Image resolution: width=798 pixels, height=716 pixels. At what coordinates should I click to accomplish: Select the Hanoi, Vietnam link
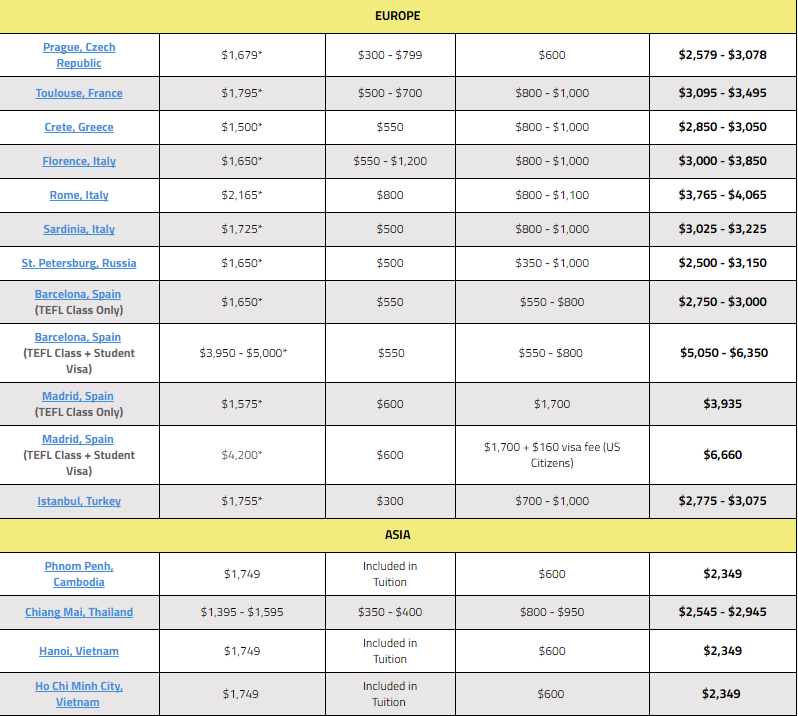click(x=79, y=651)
